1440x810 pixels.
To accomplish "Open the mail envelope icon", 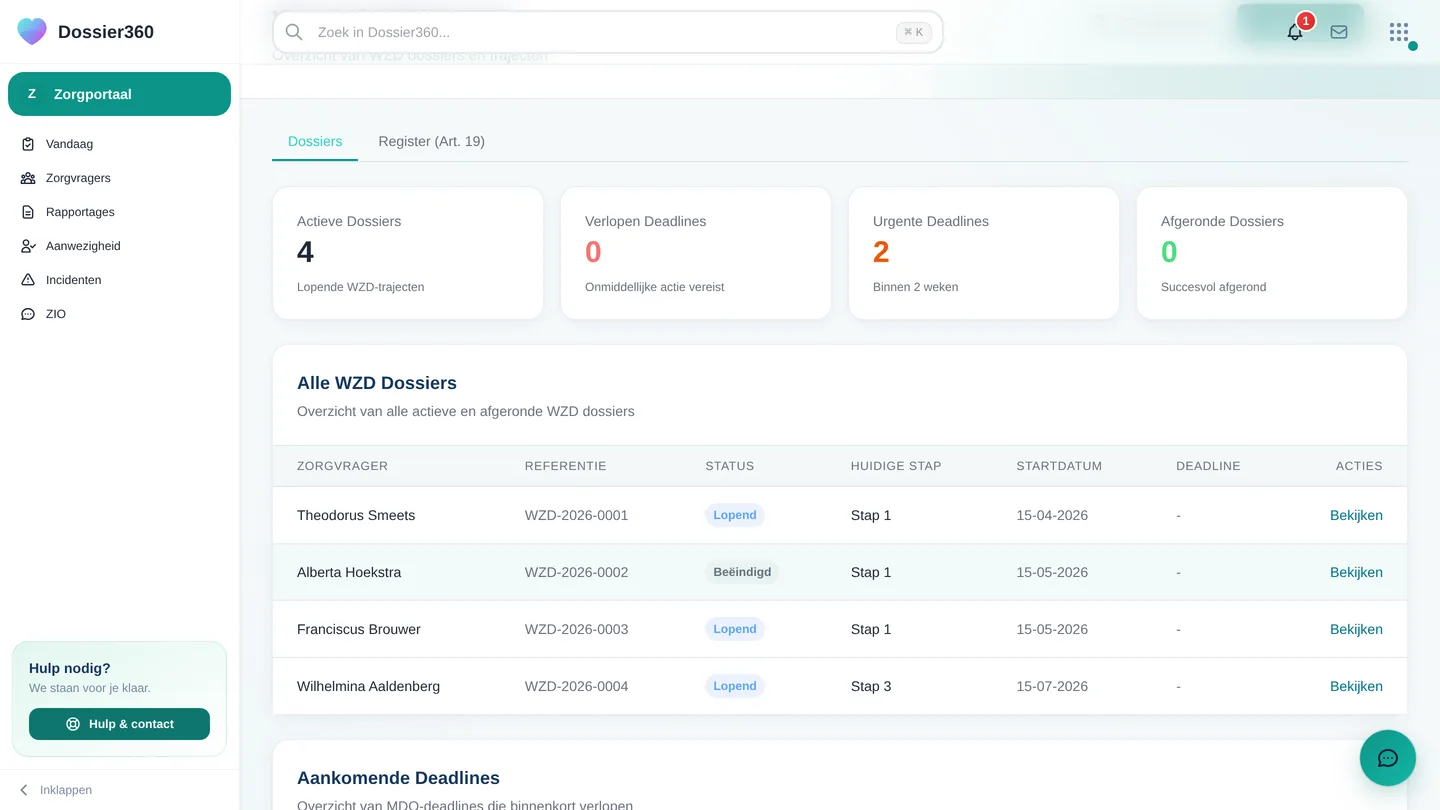I will pos(1339,32).
